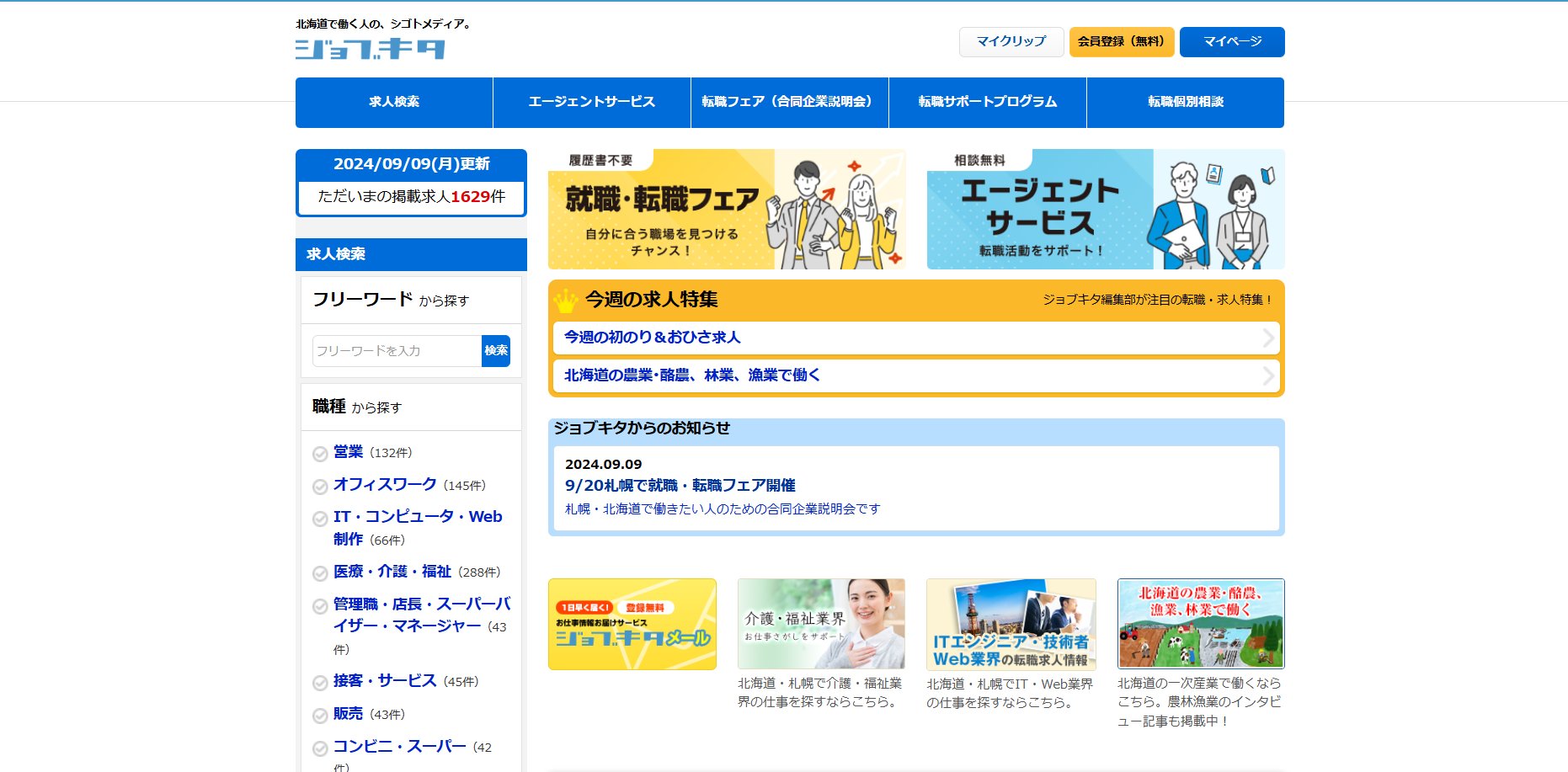Open the 求人検索 navigation menu item
Screen dimensions: 1568x772
pos(394,103)
